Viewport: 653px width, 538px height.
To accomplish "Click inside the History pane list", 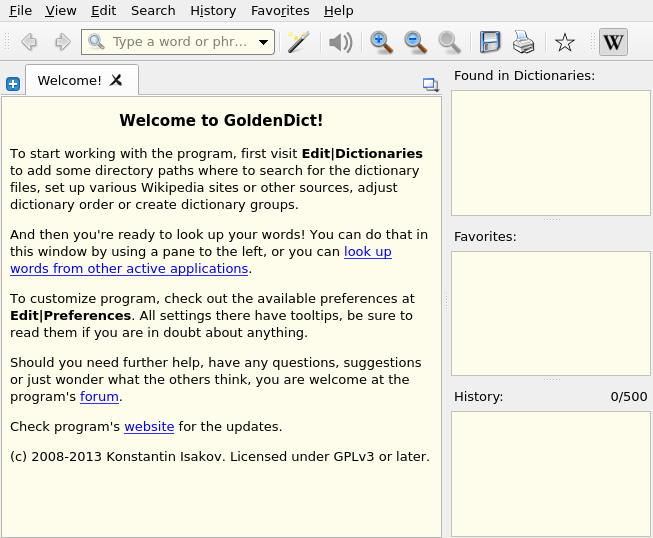I will tap(551, 474).
